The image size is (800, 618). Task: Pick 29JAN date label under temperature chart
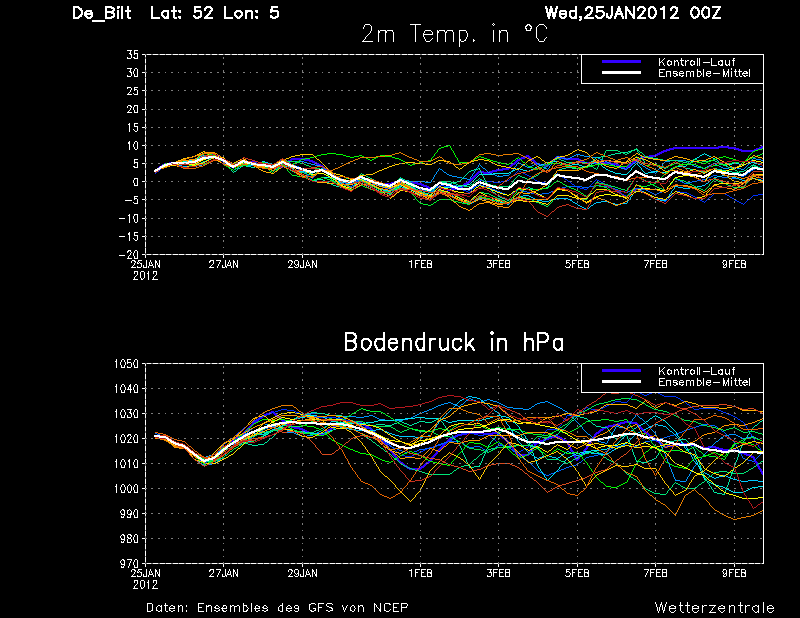(302, 265)
